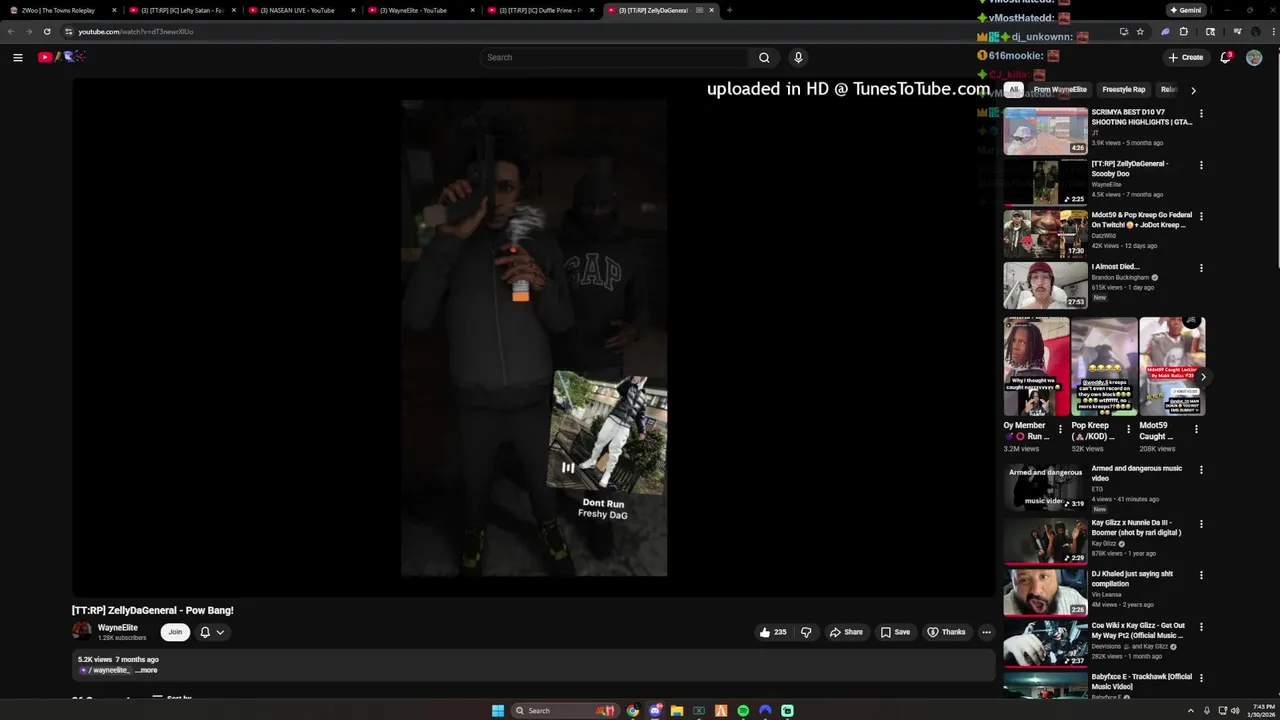Open Coe Wiki x Kay Glizz video thumbnail
Screen dimensions: 1280x720
pos(1045,644)
